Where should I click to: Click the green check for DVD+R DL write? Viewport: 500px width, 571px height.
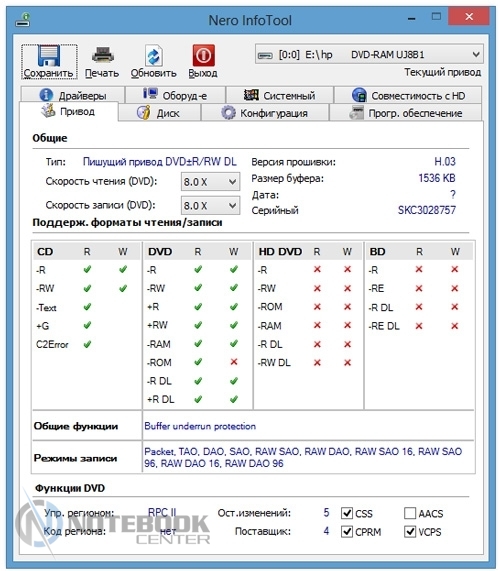(233, 399)
